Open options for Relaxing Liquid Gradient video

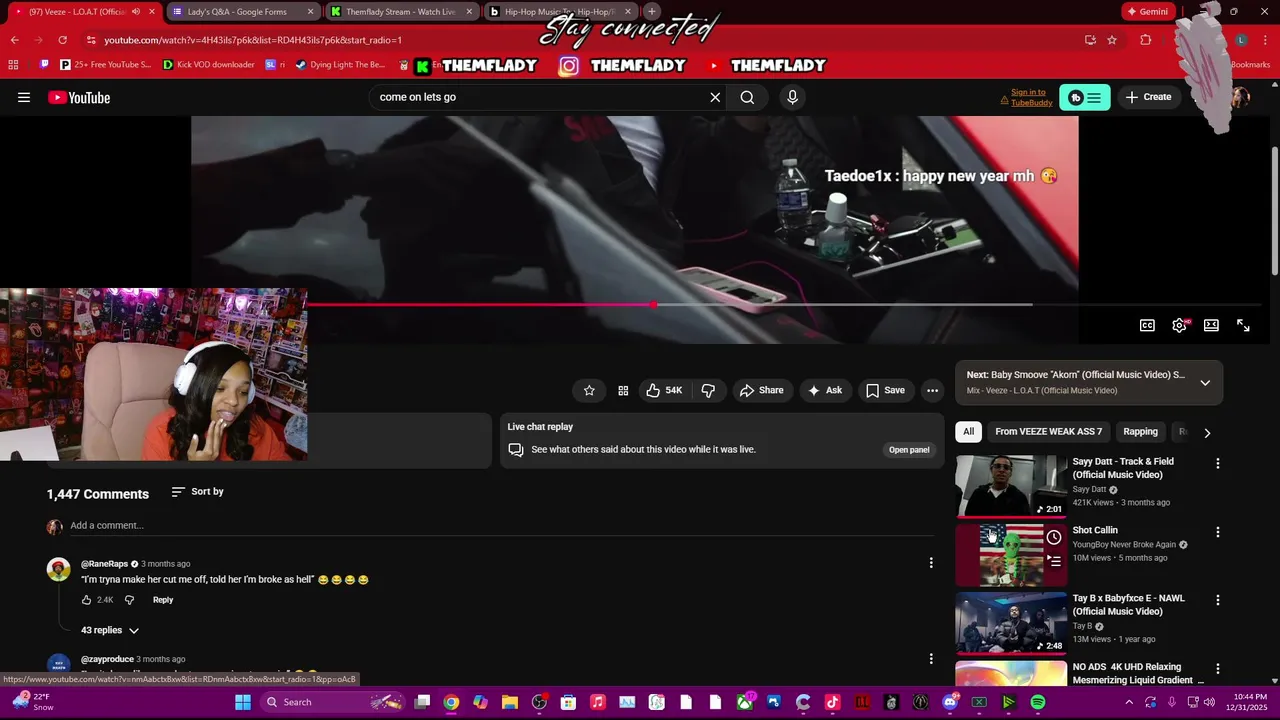pyautogui.click(x=1217, y=668)
